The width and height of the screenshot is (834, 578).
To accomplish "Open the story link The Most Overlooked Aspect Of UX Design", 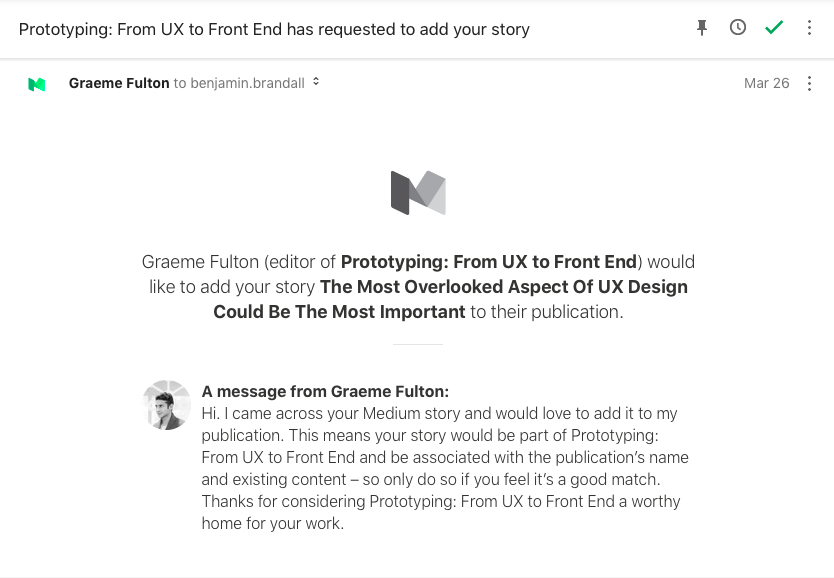I will pyautogui.click(x=503, y=287).
